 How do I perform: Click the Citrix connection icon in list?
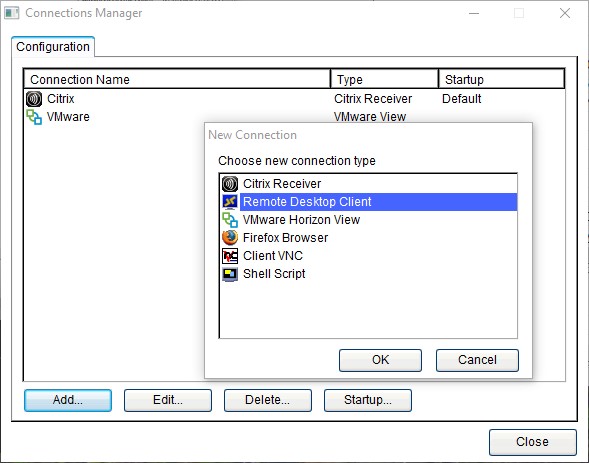(x=34, y=99)
